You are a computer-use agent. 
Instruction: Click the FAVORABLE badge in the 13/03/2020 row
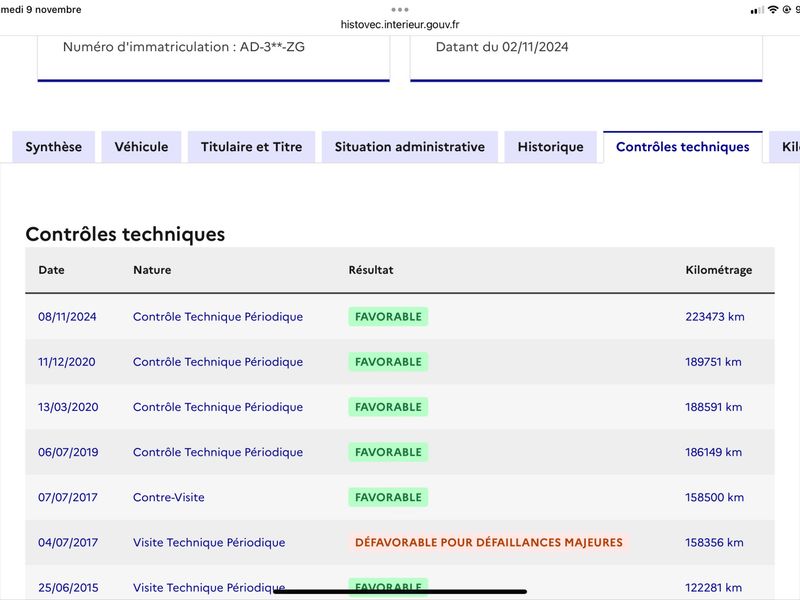click(x=388, y=407)
